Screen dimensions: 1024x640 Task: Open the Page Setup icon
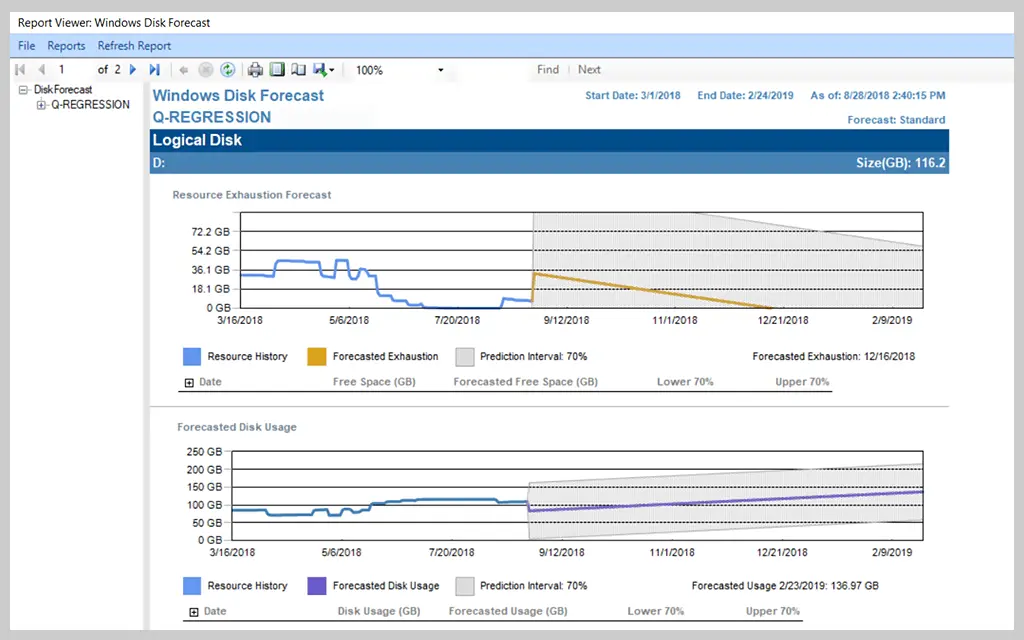[299, 70]
